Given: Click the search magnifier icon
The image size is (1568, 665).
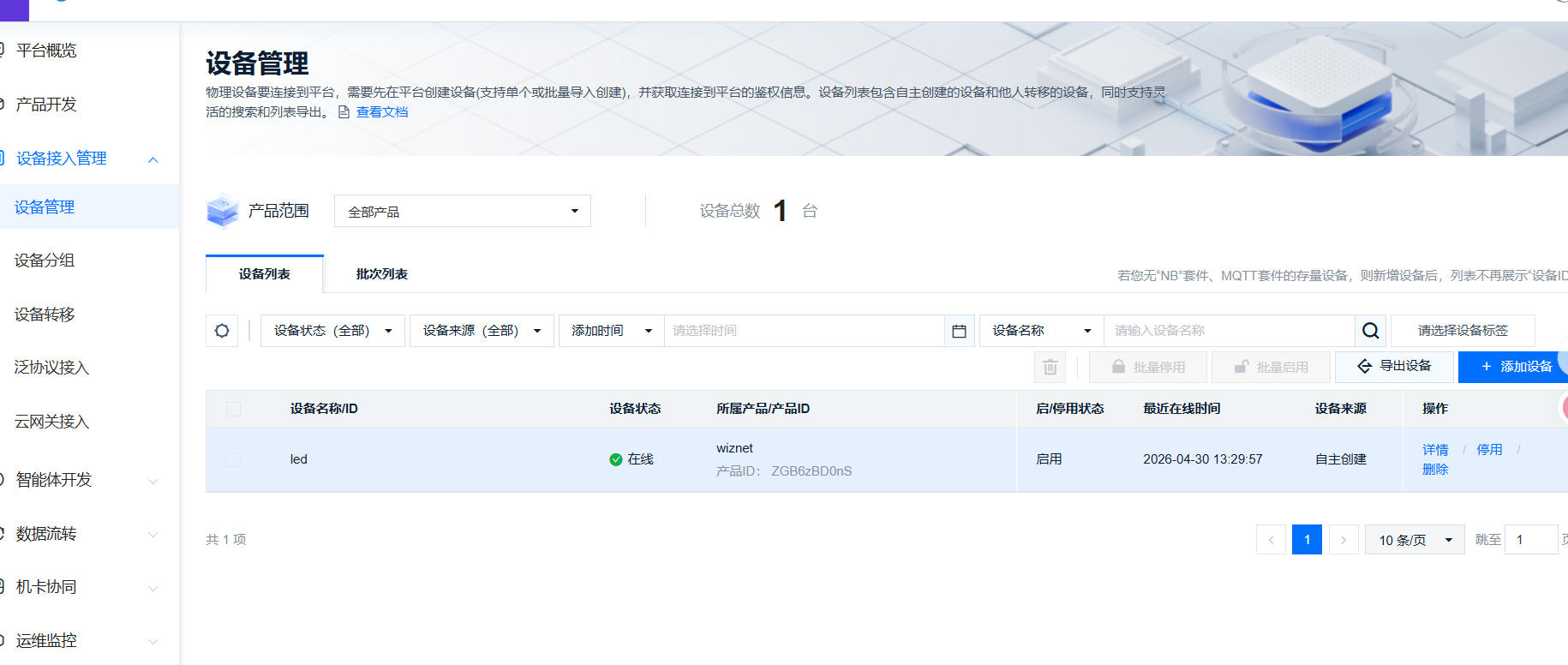Looking at the screenshot, I should [1371, 331].
